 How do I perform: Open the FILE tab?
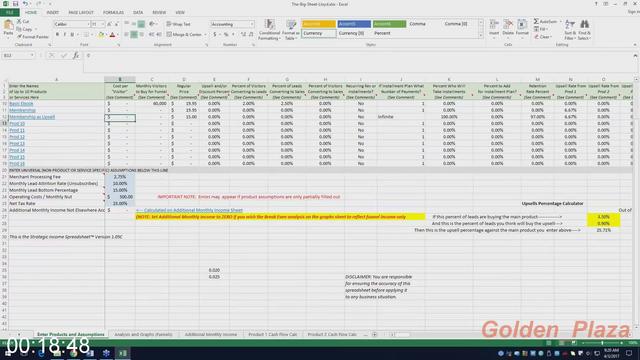coord(10,13)
